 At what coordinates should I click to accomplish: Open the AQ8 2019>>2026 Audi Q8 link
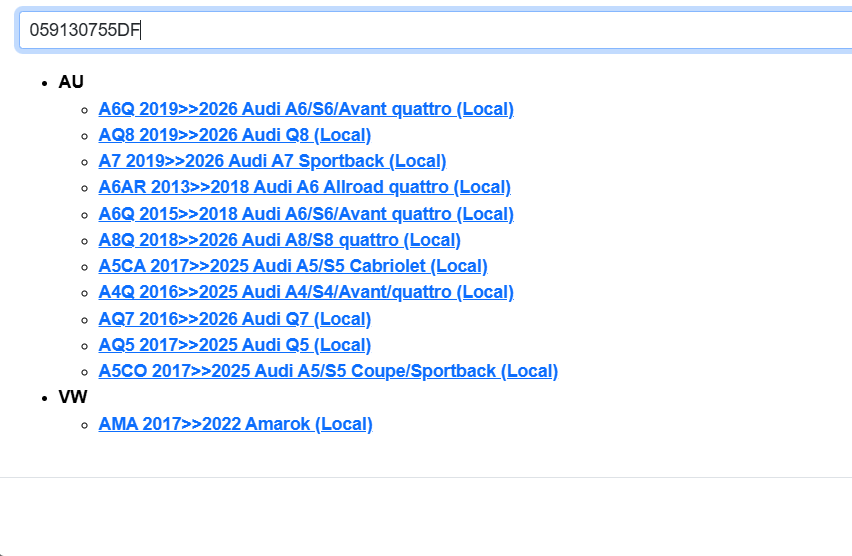coord(234,135)
